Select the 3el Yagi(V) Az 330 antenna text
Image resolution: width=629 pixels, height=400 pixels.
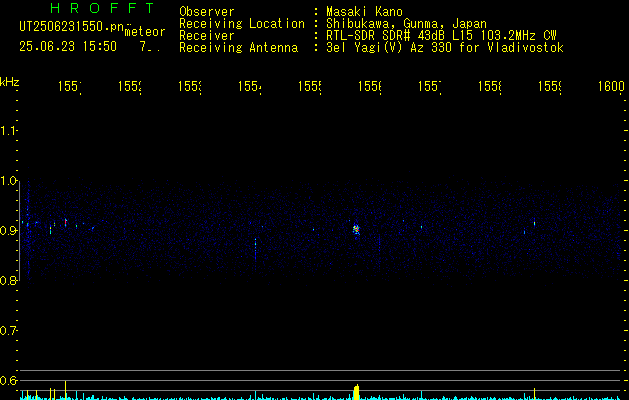[445, 48]
